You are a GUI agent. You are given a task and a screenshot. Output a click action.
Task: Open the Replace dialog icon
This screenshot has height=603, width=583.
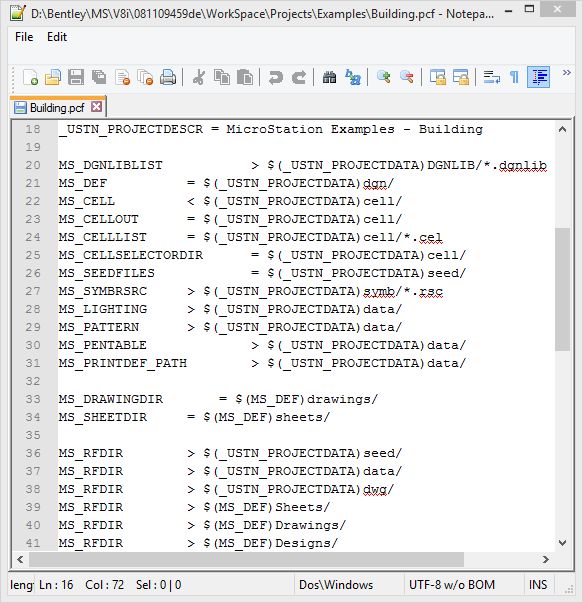click(353, 77)
